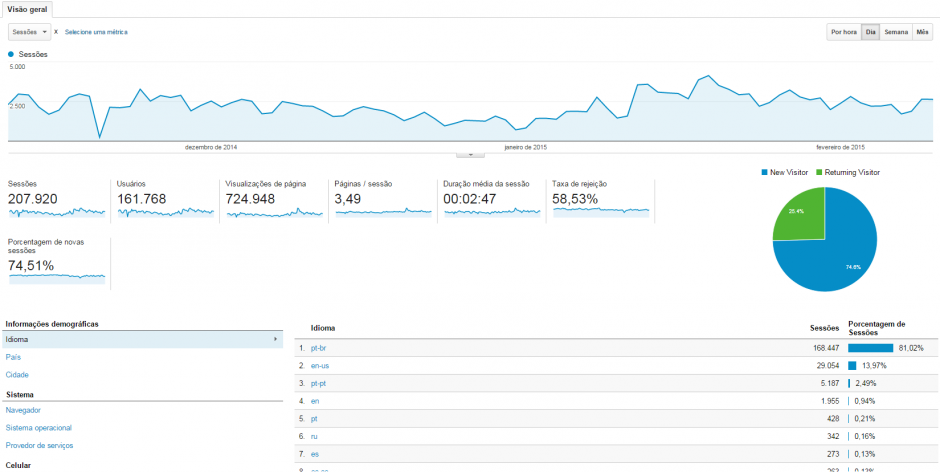Click the 81,02% percentage bar

point(870,348)
